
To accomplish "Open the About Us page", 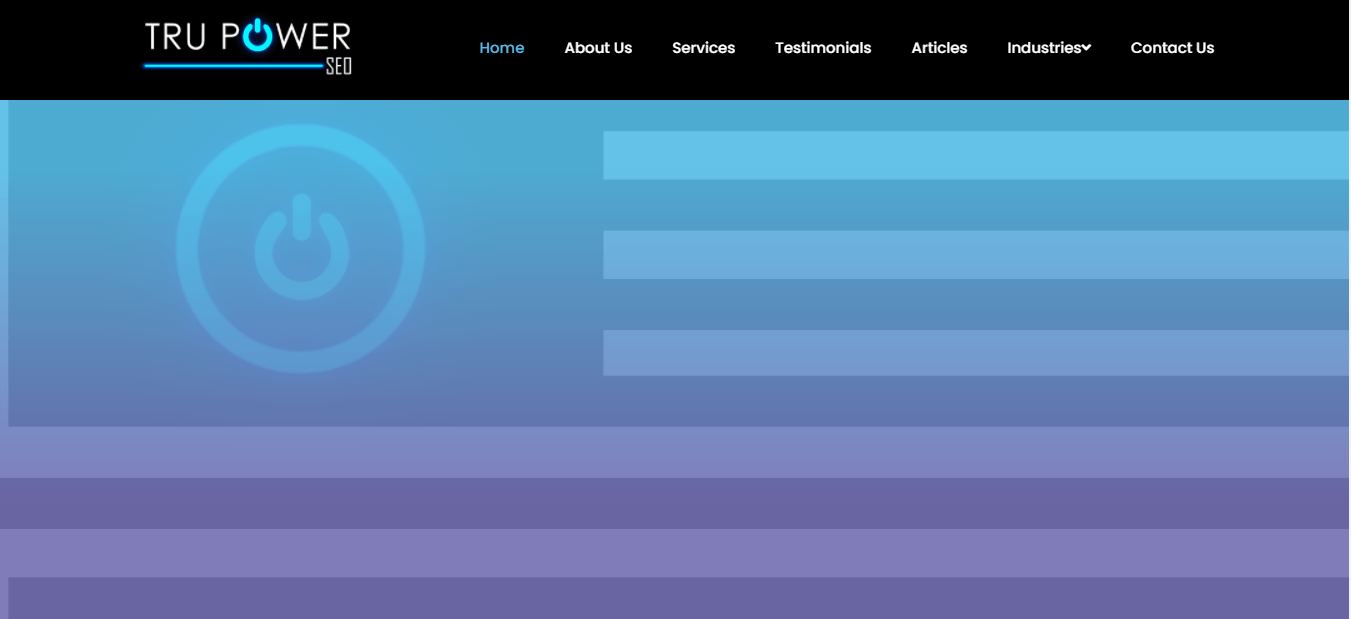I will [598, 47].
